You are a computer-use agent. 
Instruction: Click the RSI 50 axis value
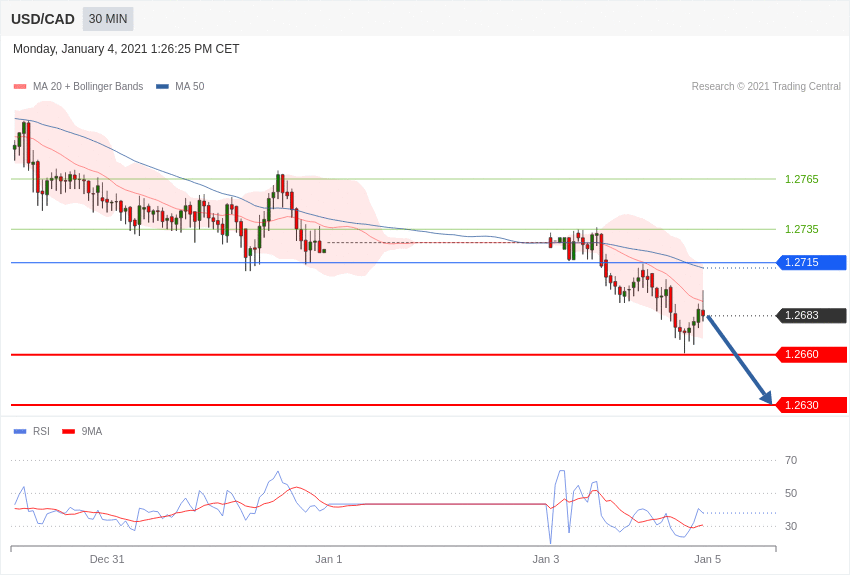[791, 494]
